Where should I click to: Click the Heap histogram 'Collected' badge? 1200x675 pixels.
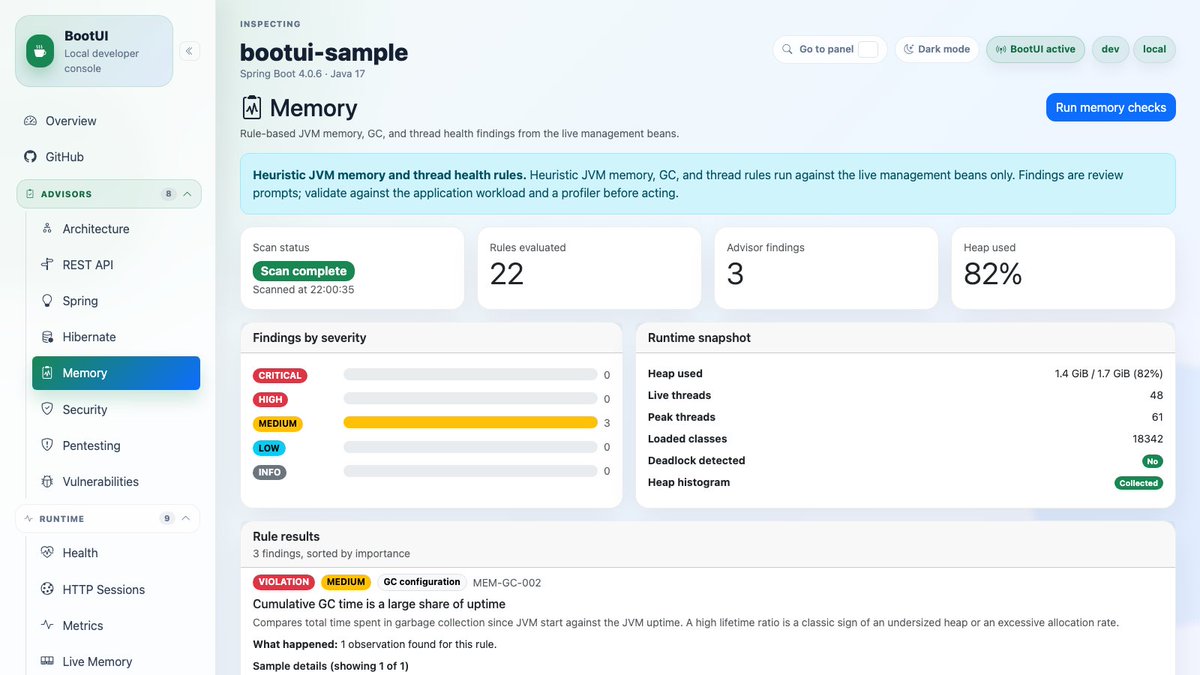[x=1139, y=483]
